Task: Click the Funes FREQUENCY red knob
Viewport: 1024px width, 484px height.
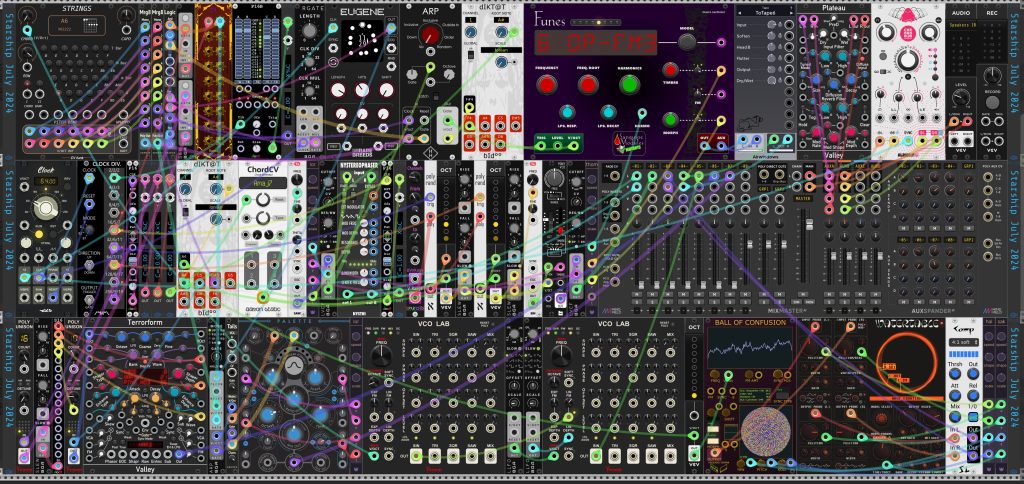Action: pyautogui.click(x=547, y=84)
